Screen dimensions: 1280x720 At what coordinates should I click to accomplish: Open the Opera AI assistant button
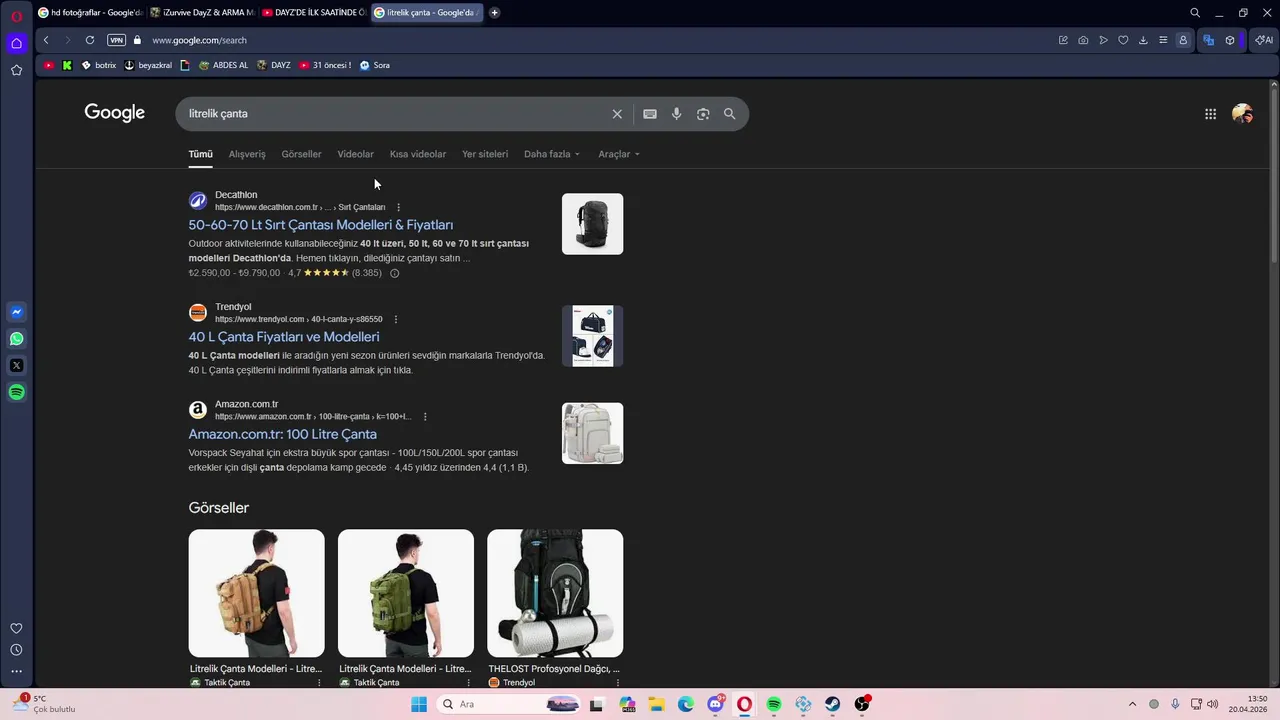point(1264,40)
